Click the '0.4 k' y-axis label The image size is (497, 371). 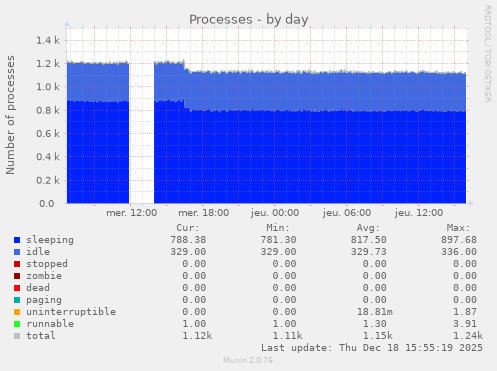(x=48, y=157)
